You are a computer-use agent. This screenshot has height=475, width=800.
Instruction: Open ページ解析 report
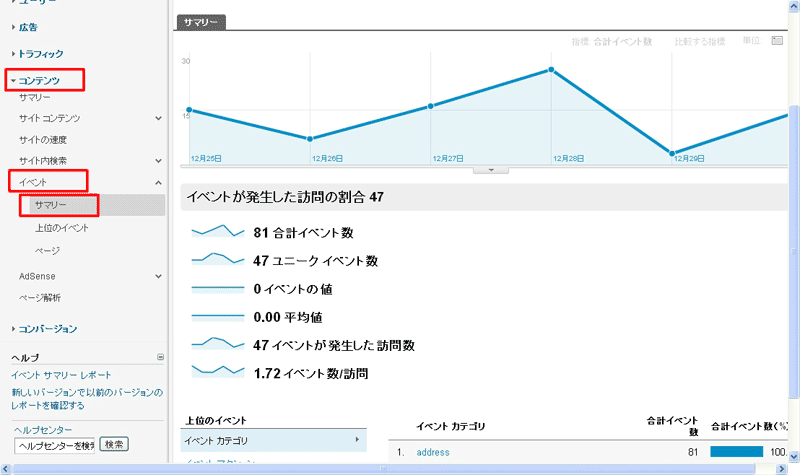(x=40, y=297)
